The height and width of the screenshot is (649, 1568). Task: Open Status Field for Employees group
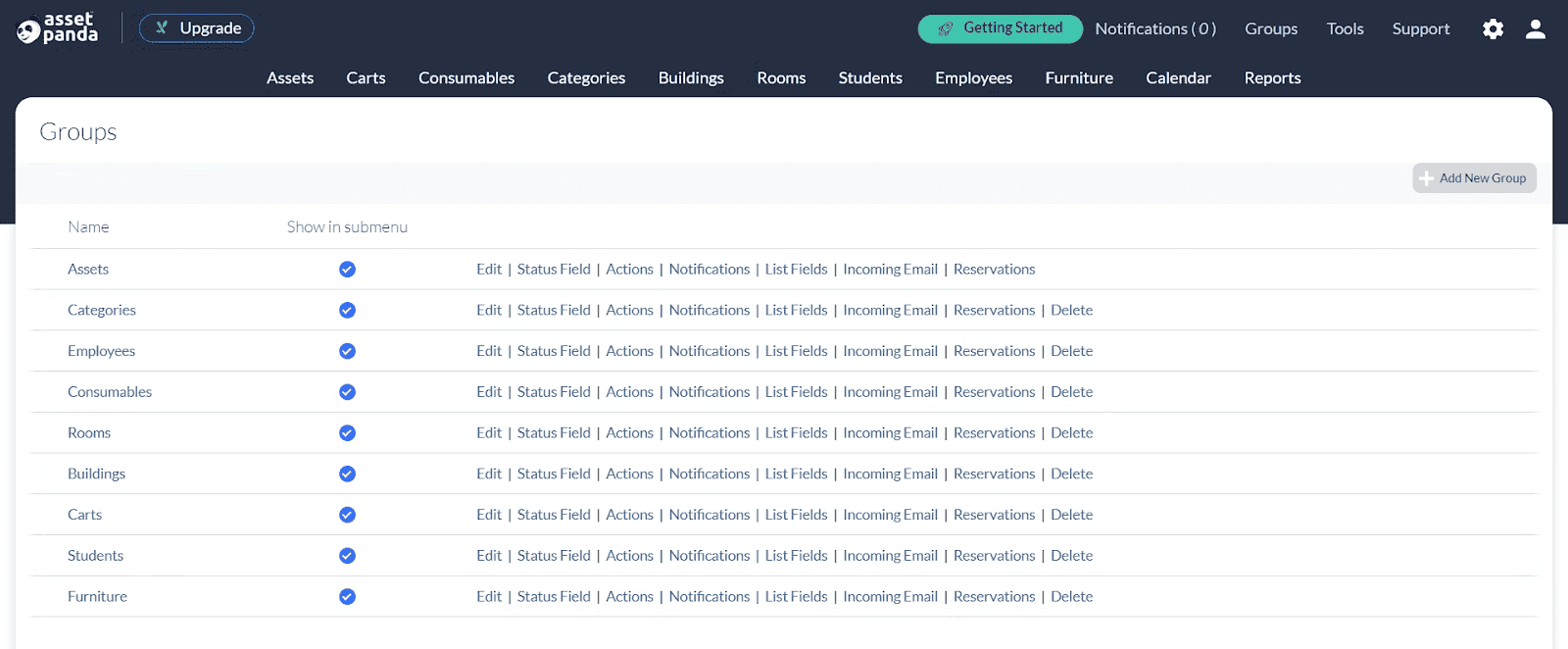coord(554,351)
